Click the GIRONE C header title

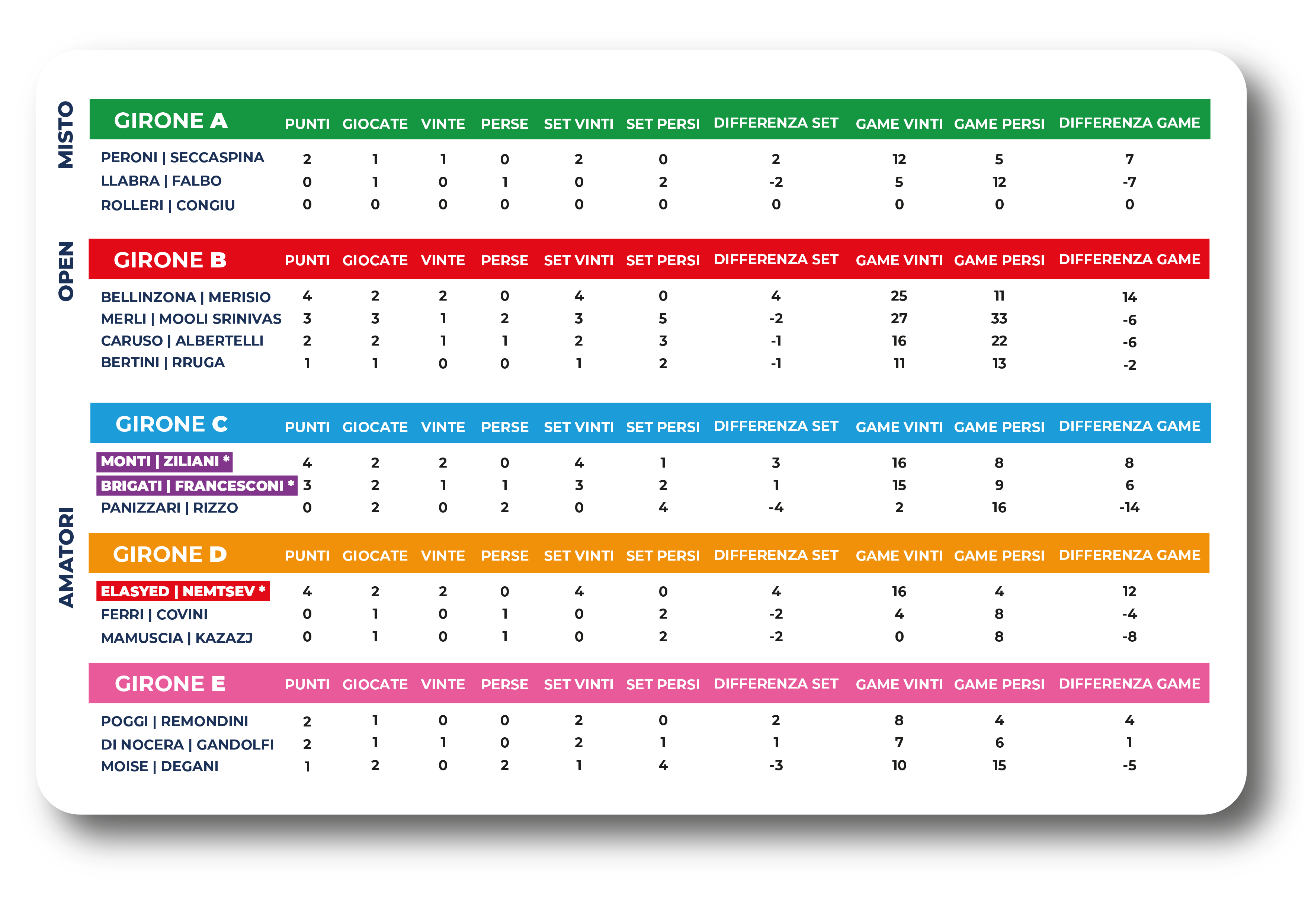[171, 424]
